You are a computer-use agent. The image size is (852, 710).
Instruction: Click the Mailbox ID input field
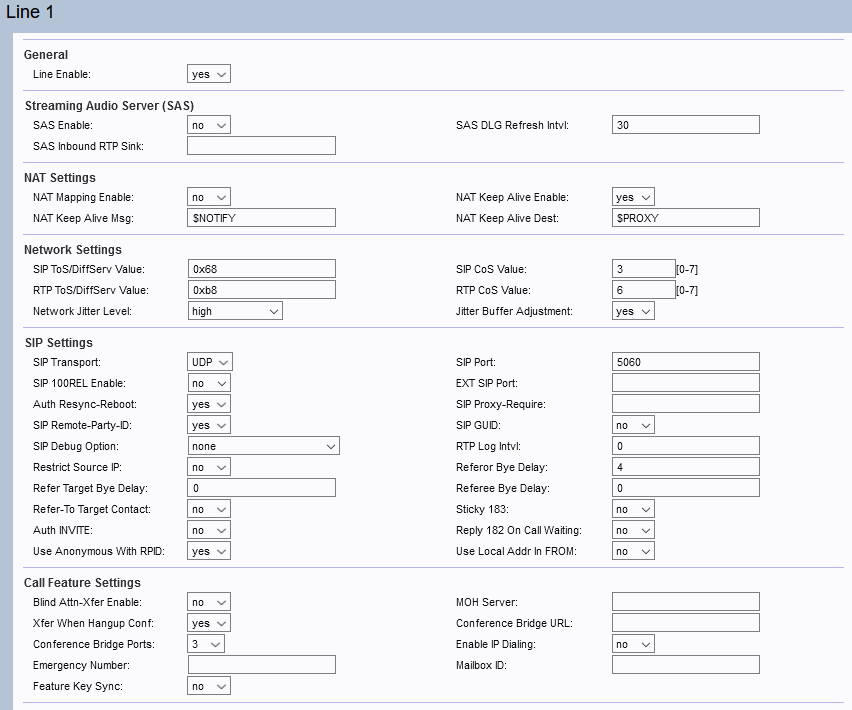point(685,665)
